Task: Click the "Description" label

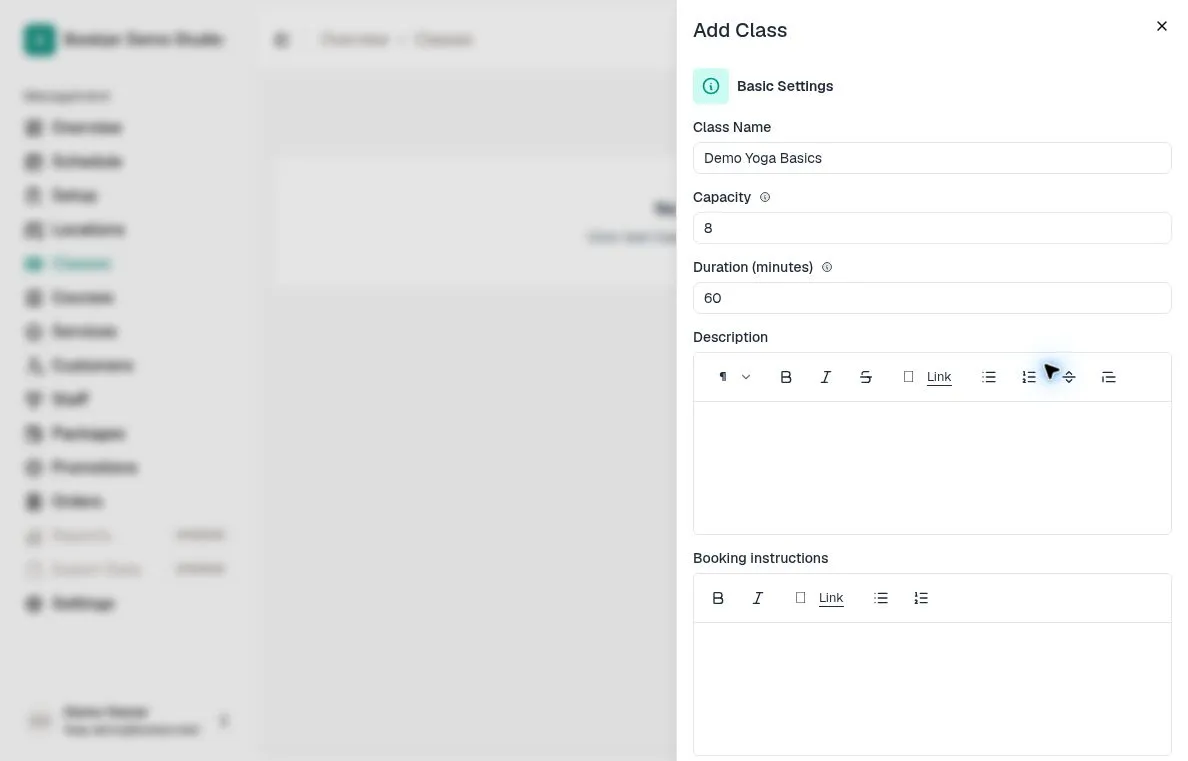Action: 730,337
